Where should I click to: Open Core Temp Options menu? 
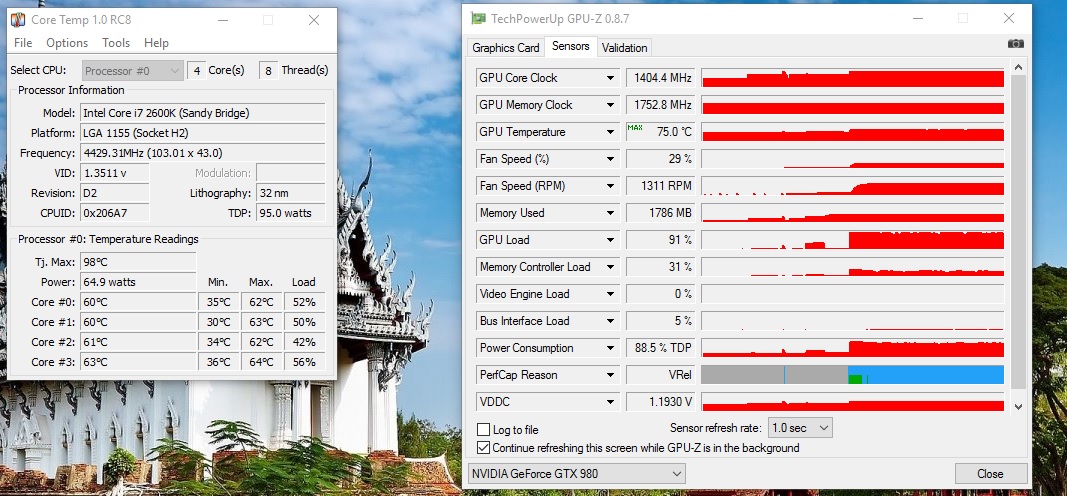click(67, 43)
